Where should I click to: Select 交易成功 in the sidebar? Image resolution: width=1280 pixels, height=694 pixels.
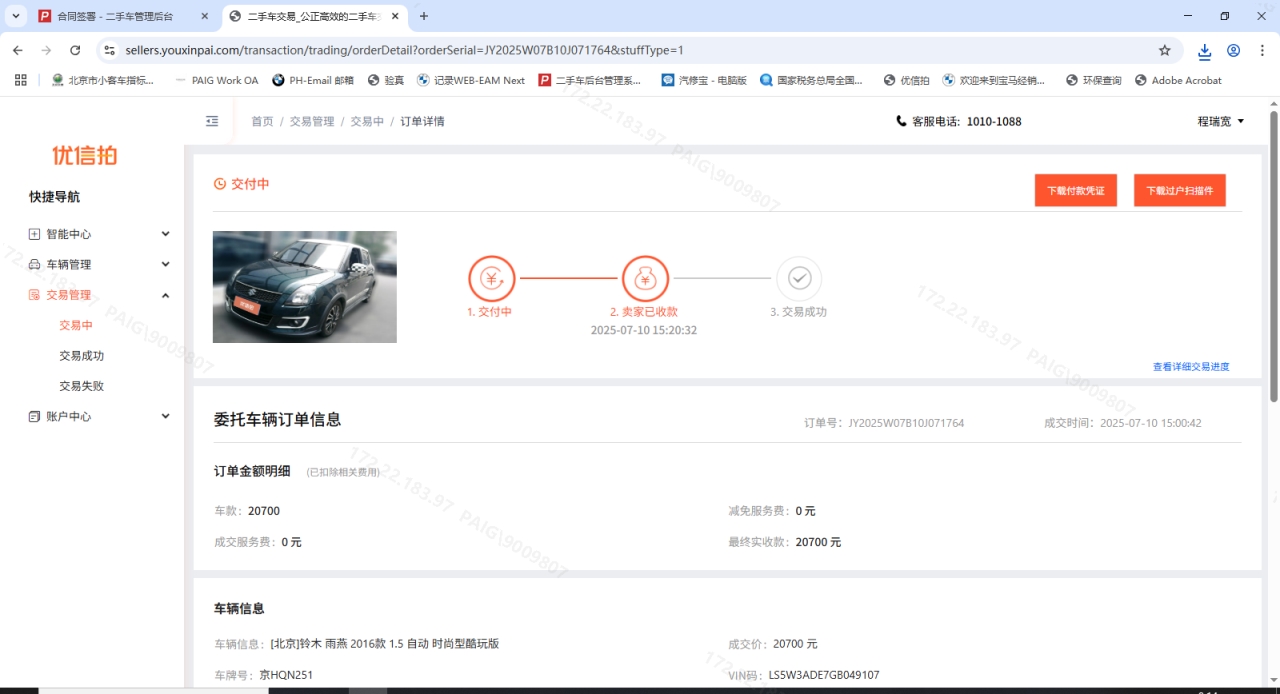[82, 355]
